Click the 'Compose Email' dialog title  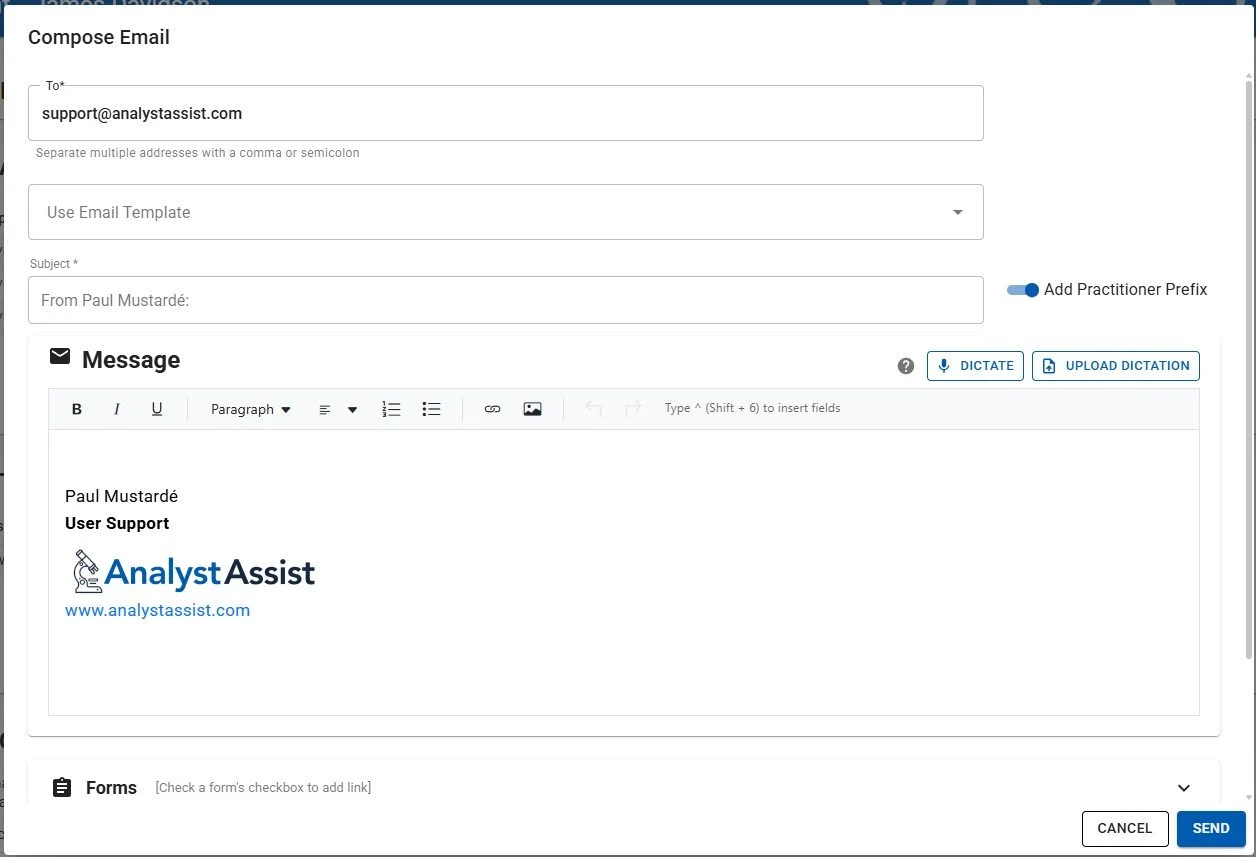pyautogui.click(x=99, y=37)
